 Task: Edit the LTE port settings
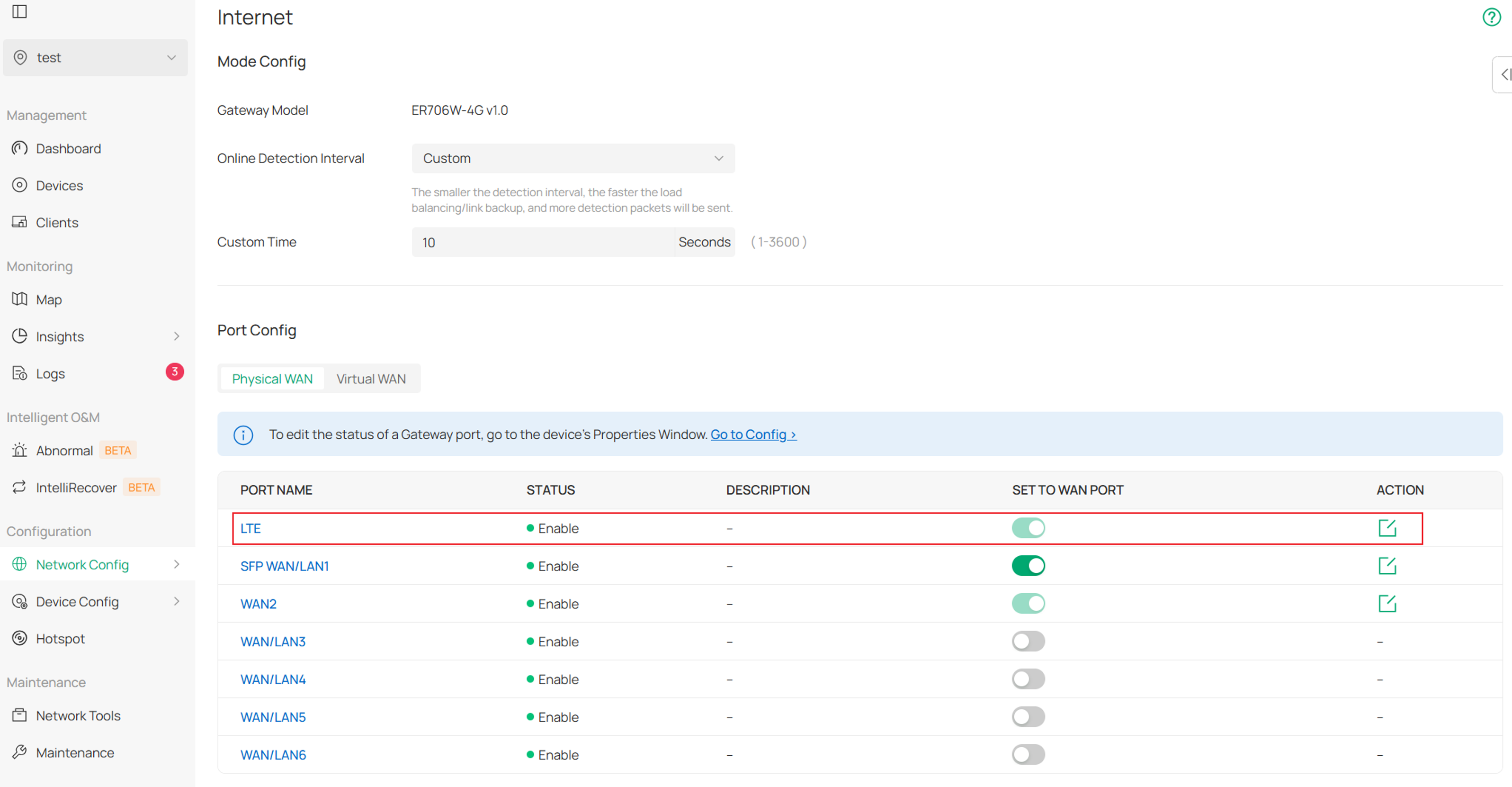(x=1387, y=528)
